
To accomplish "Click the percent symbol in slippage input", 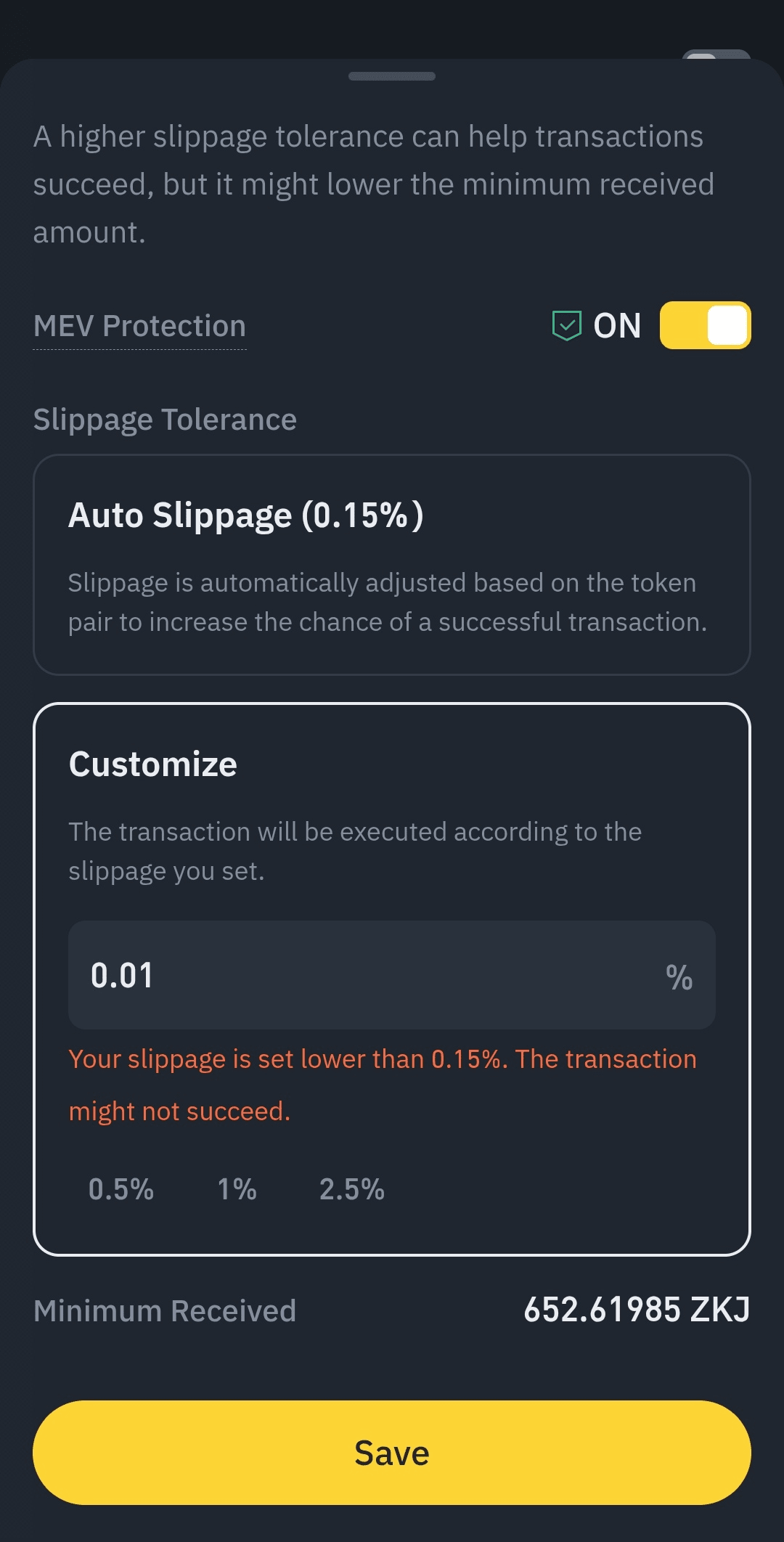I will 679,976.
